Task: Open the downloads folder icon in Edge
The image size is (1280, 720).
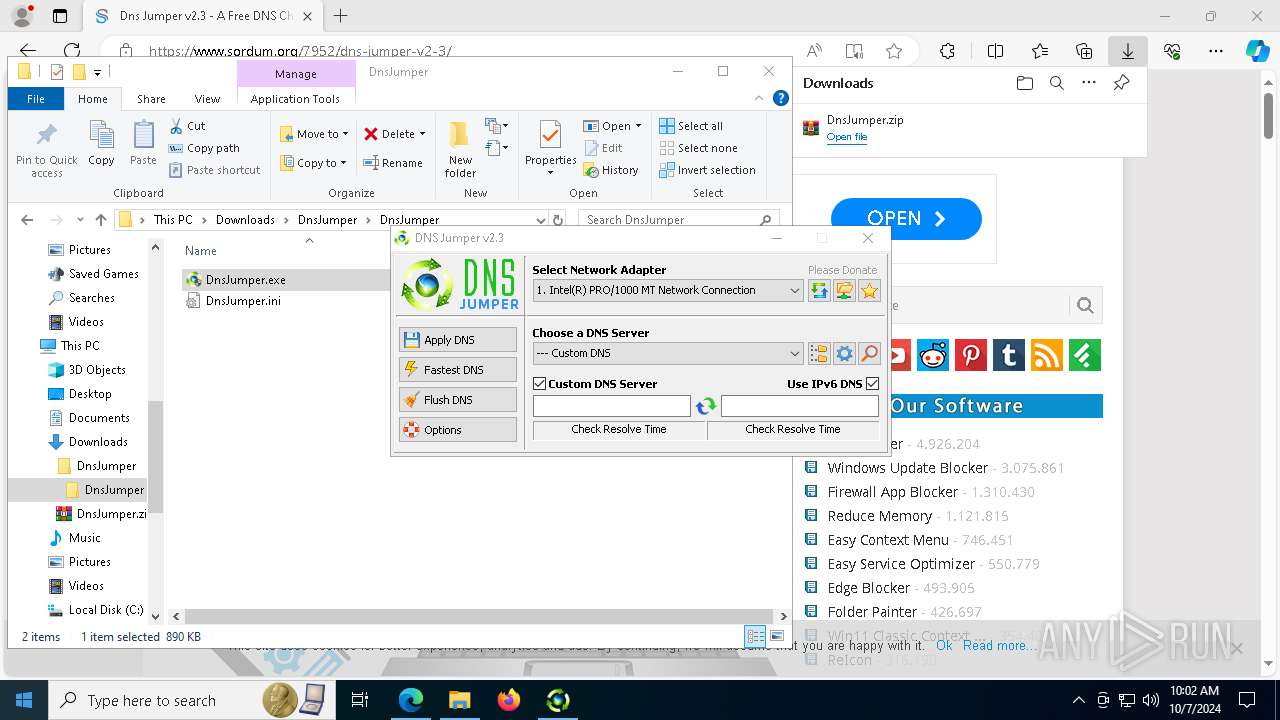Action: pos(1024,83)
